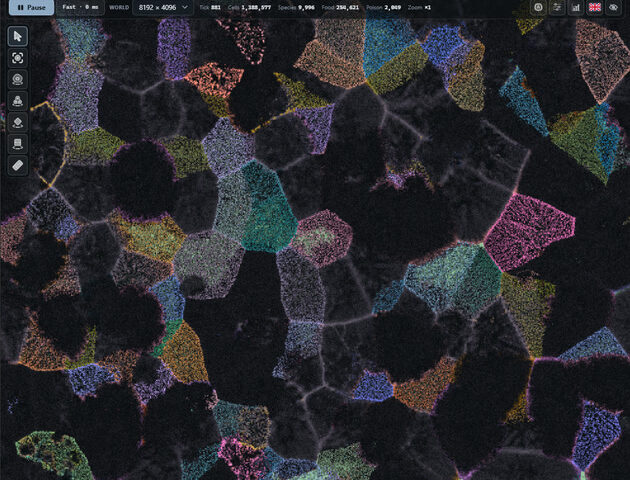Click the Zoom ×1 indicator
The height and width of the screenshot is (480, 630).
tap(419, 7)
